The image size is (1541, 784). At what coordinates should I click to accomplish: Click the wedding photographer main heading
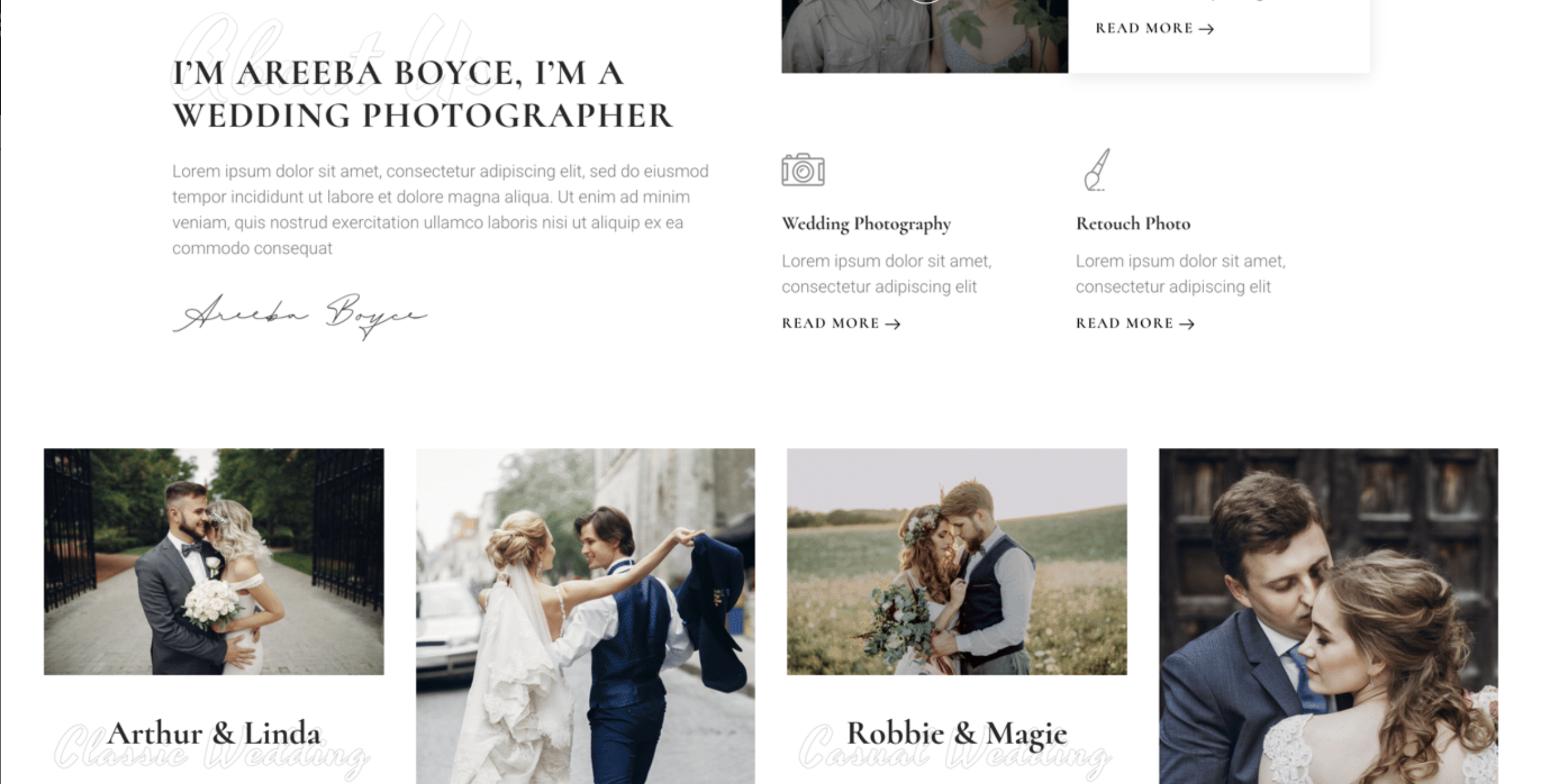pos(422,94)
